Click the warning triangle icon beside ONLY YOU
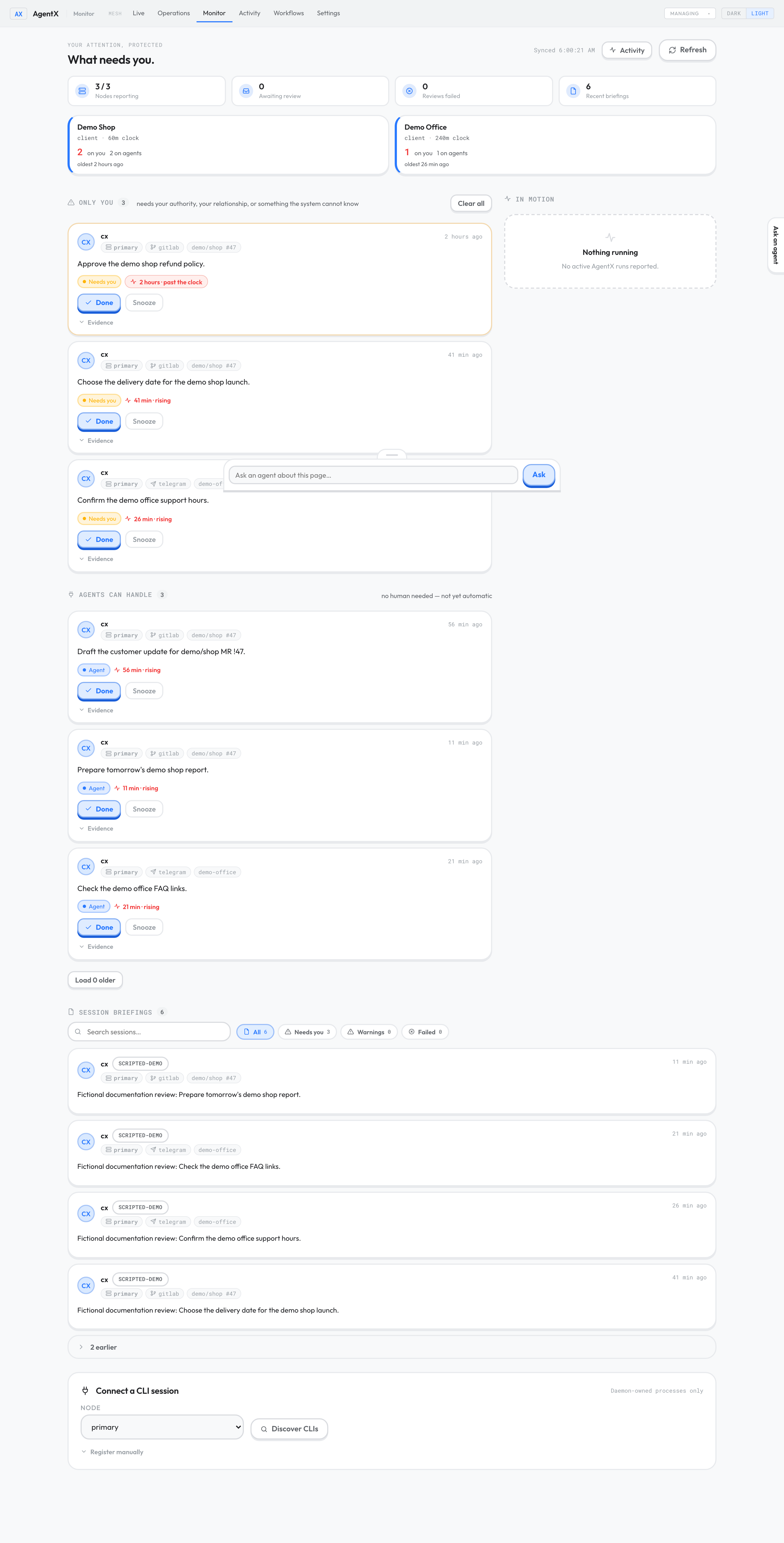This screenshot has height=1543, width=784. click(71, 202)
